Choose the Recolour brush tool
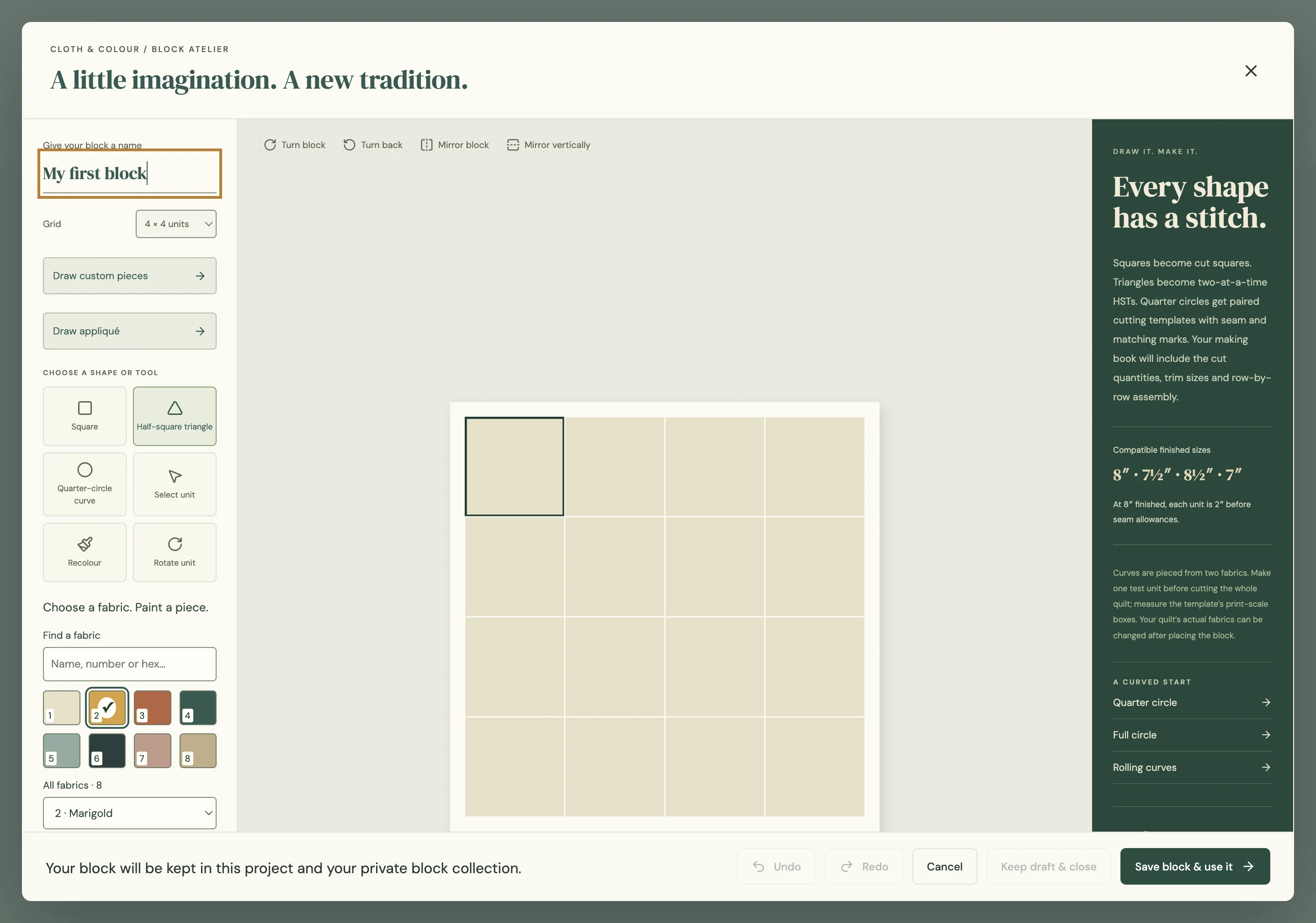Screen dimensions: 1316x923 [84, 552]
